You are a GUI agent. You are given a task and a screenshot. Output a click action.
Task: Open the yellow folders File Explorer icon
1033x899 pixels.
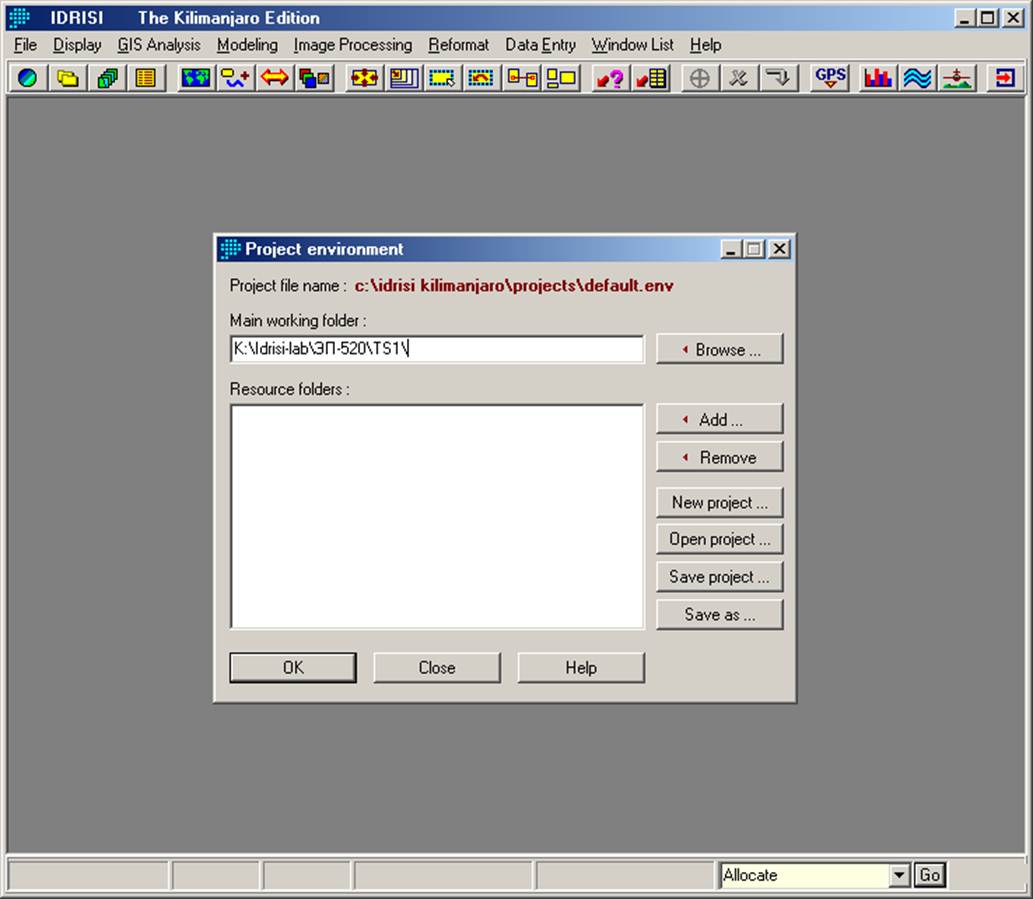(x=67, y=78)
